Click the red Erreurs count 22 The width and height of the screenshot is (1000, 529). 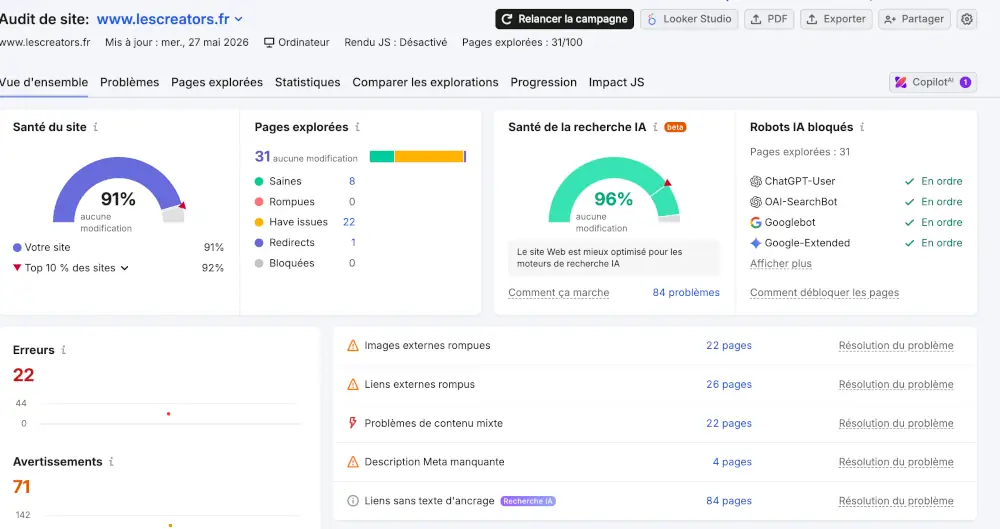tap(24, 375)
